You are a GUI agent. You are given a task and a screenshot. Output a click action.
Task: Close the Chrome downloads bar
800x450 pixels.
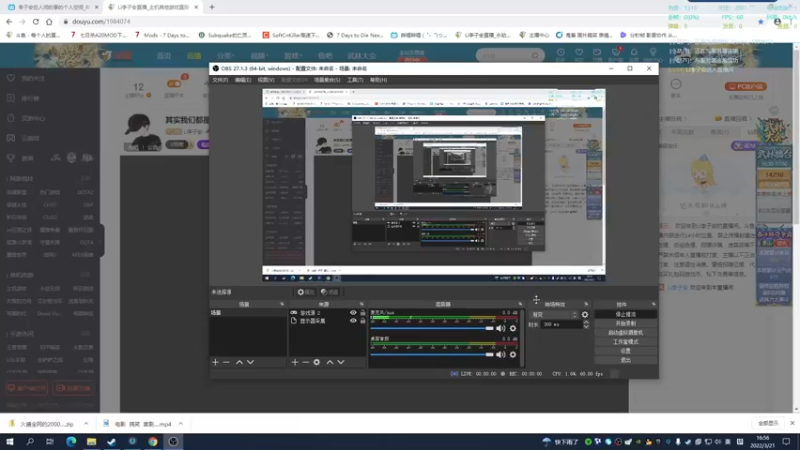point(792,423)
